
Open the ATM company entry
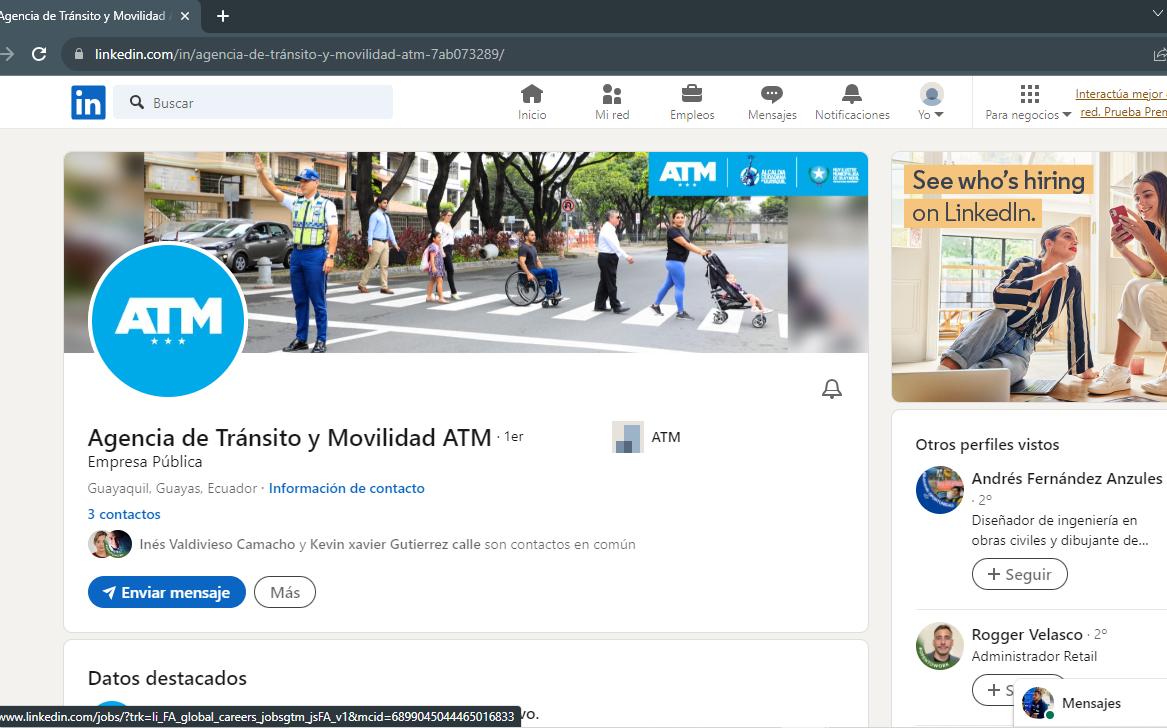pyautogui.click(x=646, y=437)
